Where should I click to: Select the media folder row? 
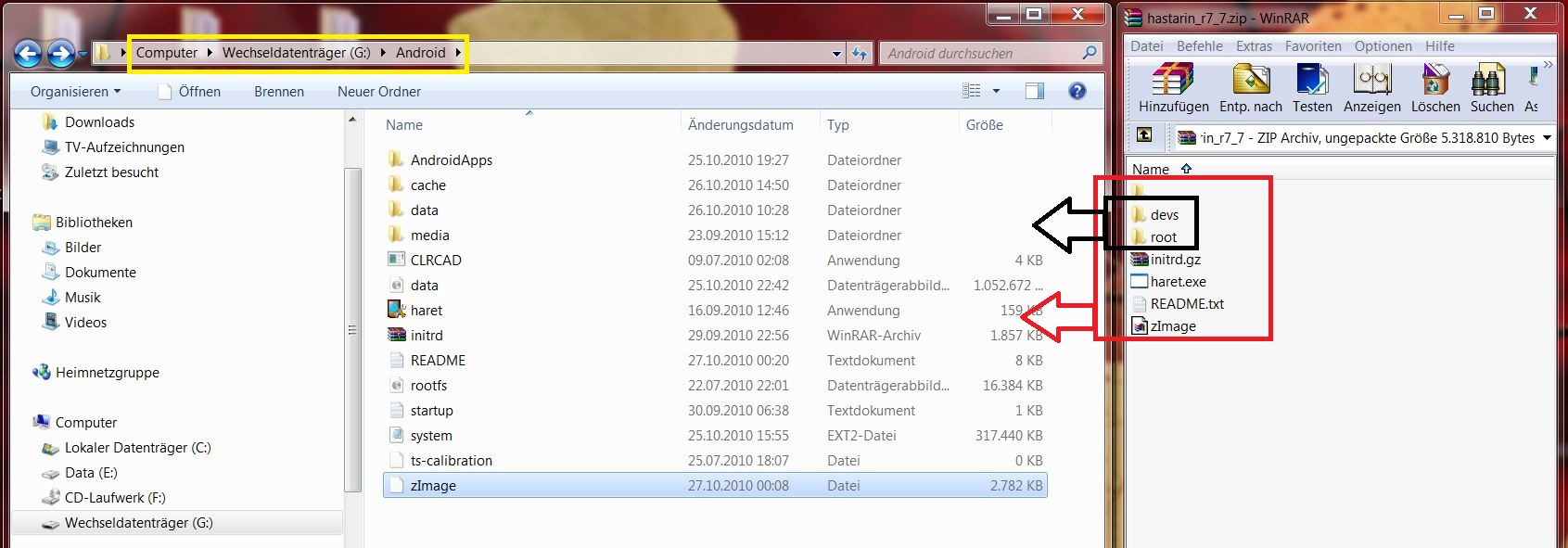715,236
